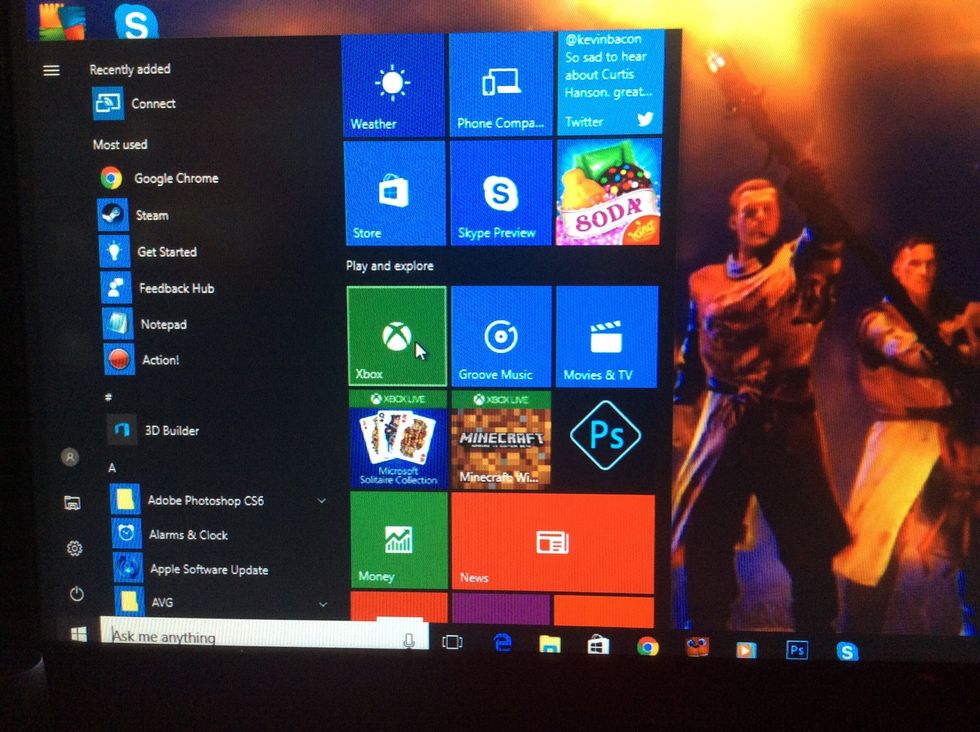Open Steam from the Most used list

(x=133, y=215)
